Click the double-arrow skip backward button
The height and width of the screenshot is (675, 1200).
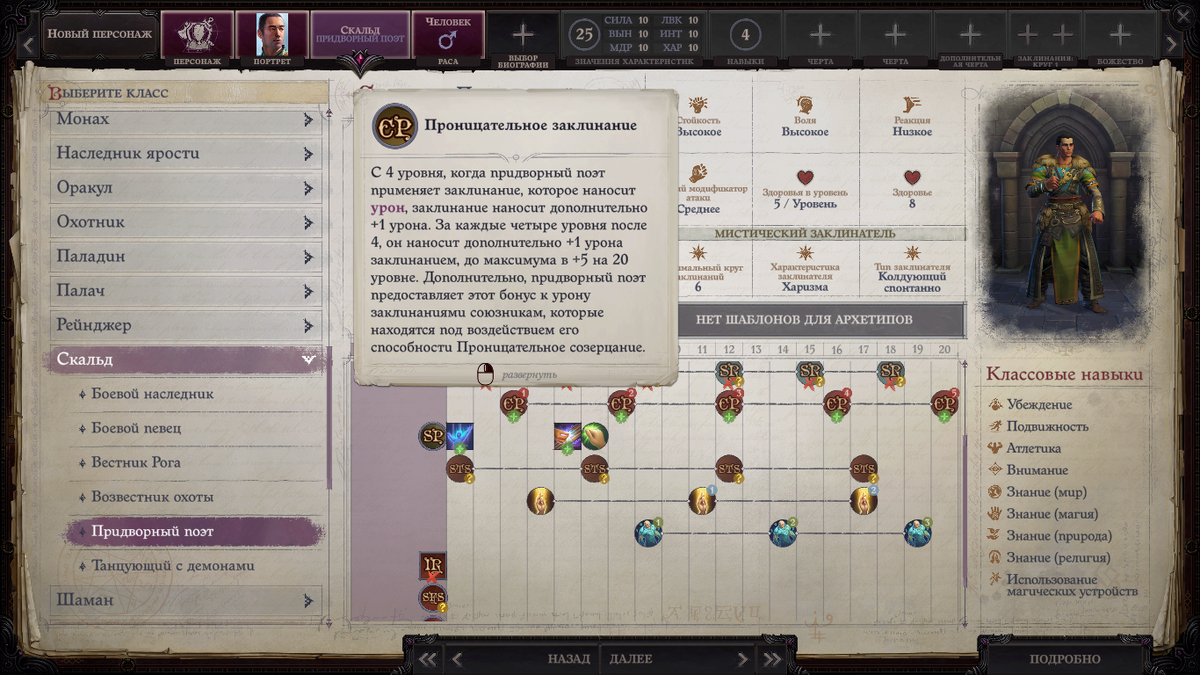pos(428,659)
